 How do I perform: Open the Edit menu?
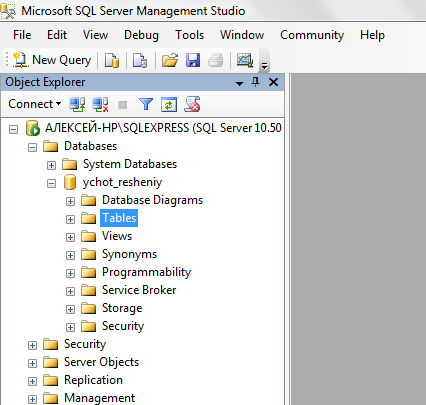[57, 35]
